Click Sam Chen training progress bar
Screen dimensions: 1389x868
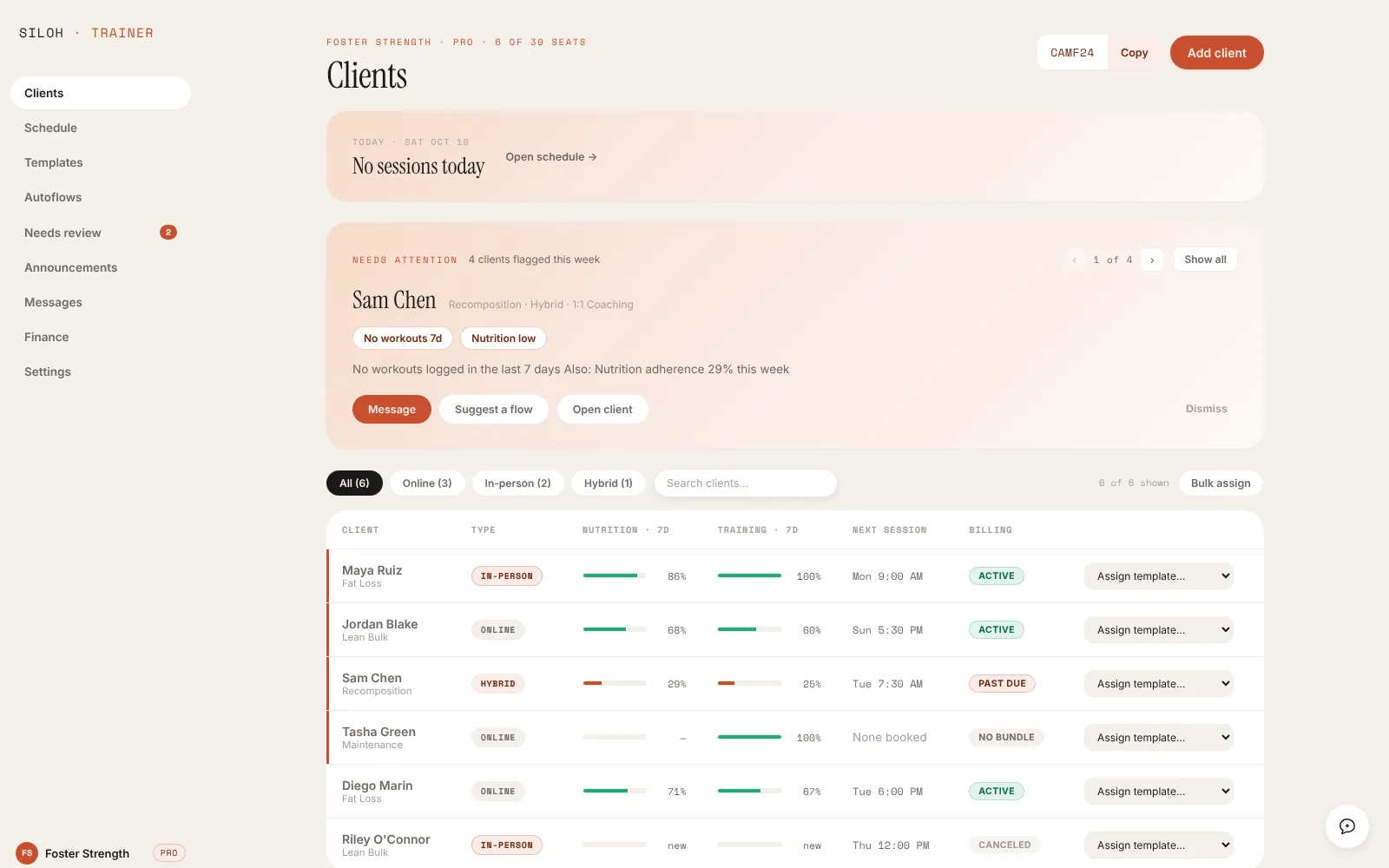[750, 683]
